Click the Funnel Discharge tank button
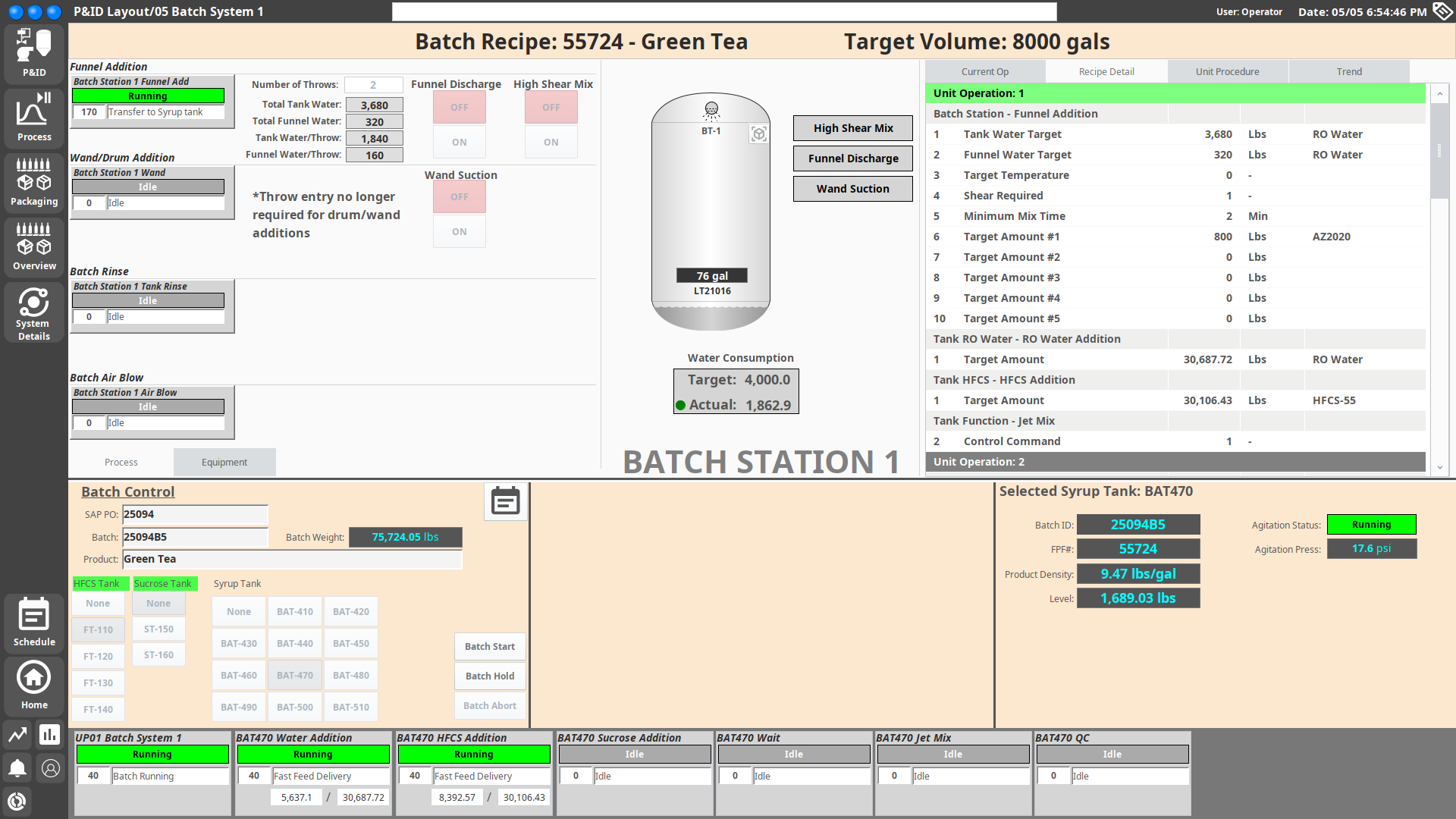Screen dimensions: 1456x819 [x=853, y=158]
